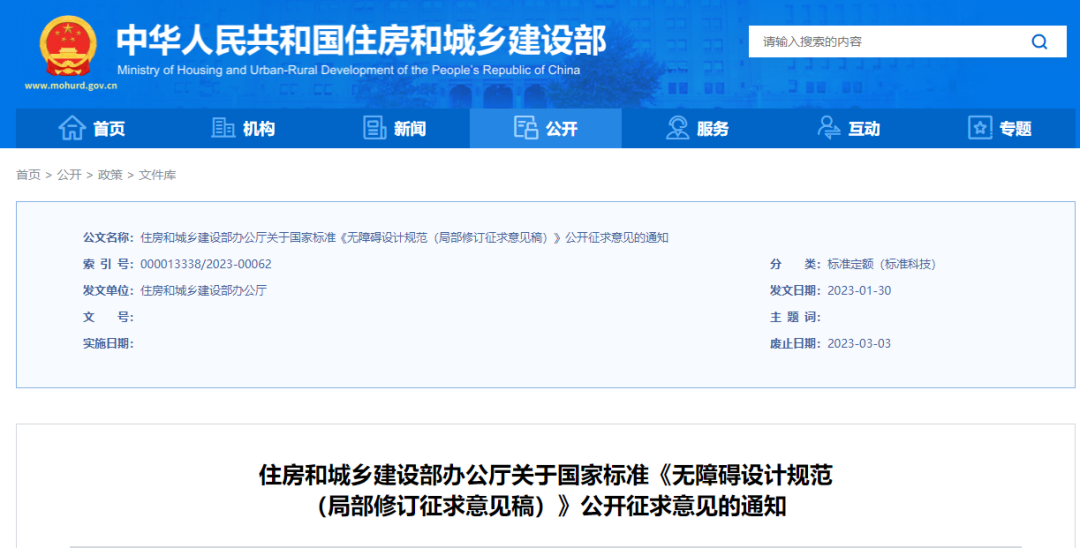Click the index number 000013338/2023-00062
Image resolution: width=1080 pixels, height=548 pixels.
(x=206, y=264)
